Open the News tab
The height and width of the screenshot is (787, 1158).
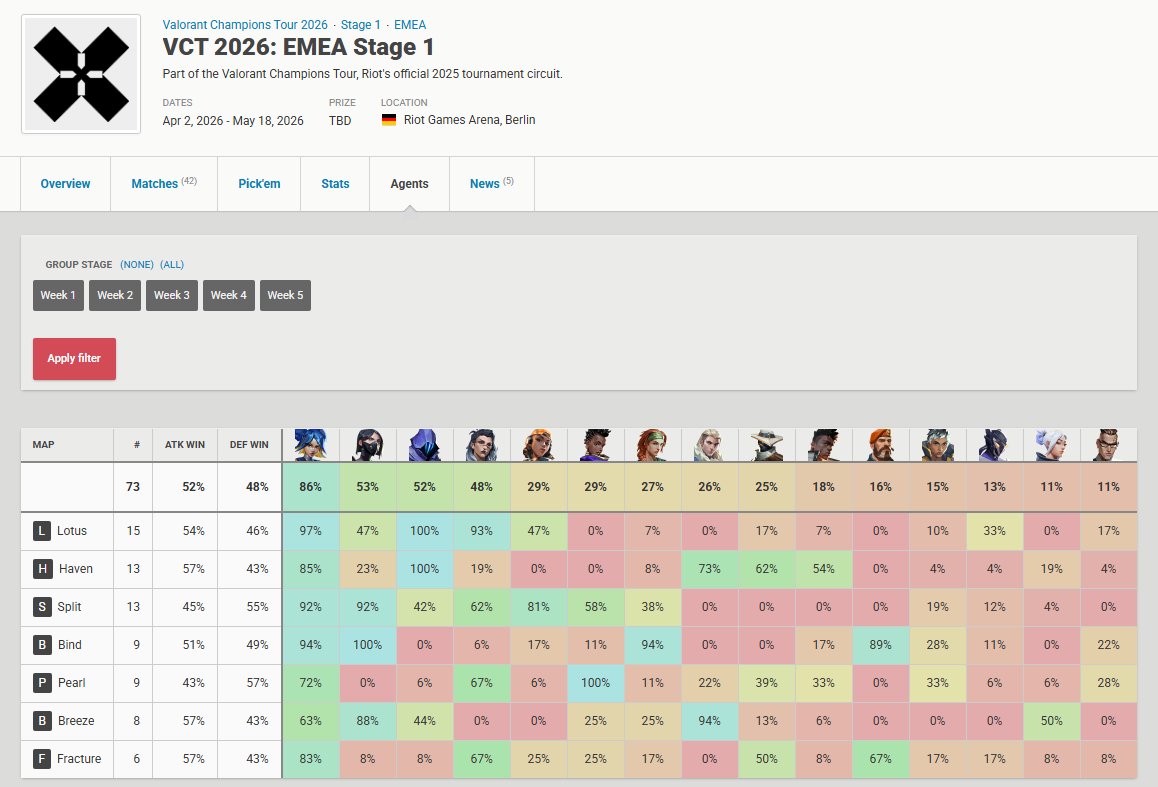(x=492, y=184)
